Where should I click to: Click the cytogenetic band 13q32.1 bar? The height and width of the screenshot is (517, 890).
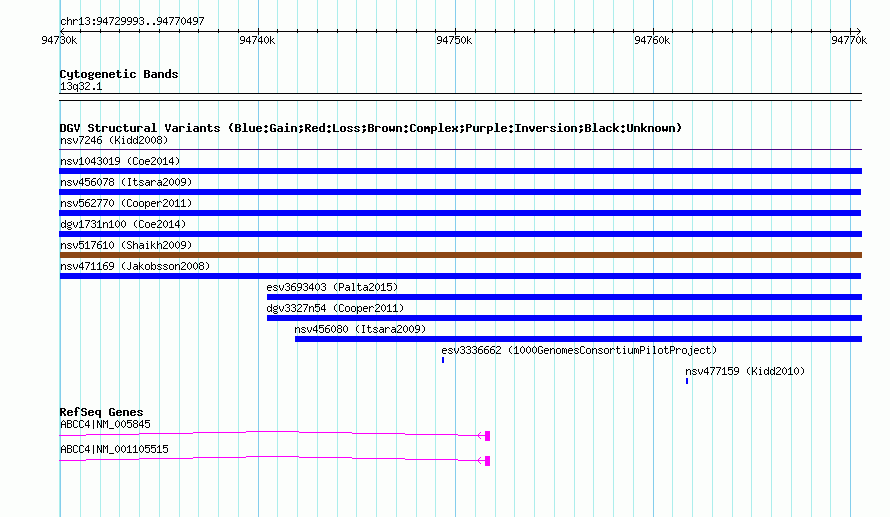(461, 97)
